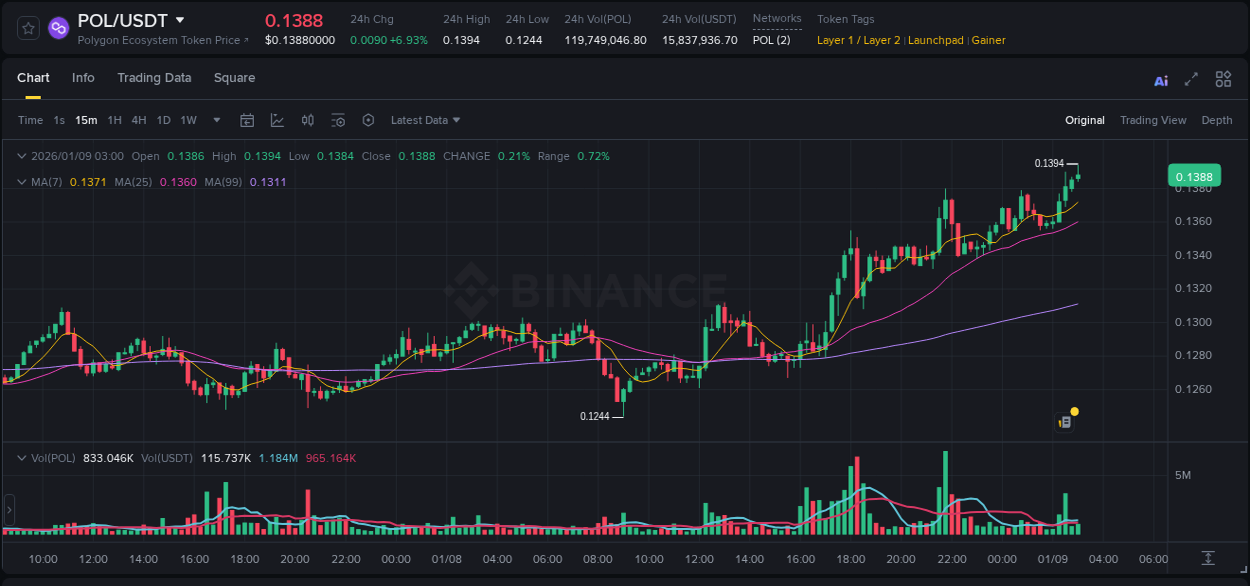Select the 1H timeframe
The image size is (1250, 586).
[115, 120]
